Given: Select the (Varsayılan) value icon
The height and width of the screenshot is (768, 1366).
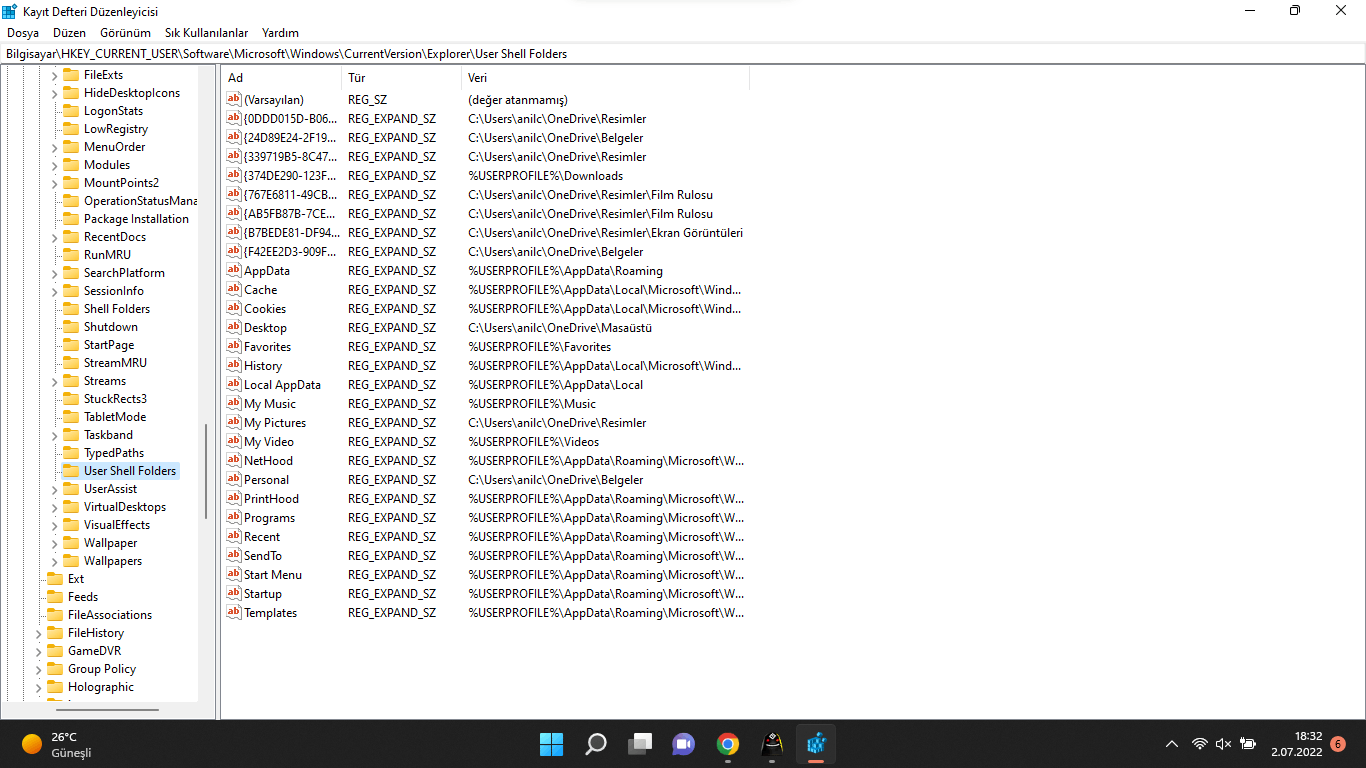Looking at the screenshot, I should [234, 99].
